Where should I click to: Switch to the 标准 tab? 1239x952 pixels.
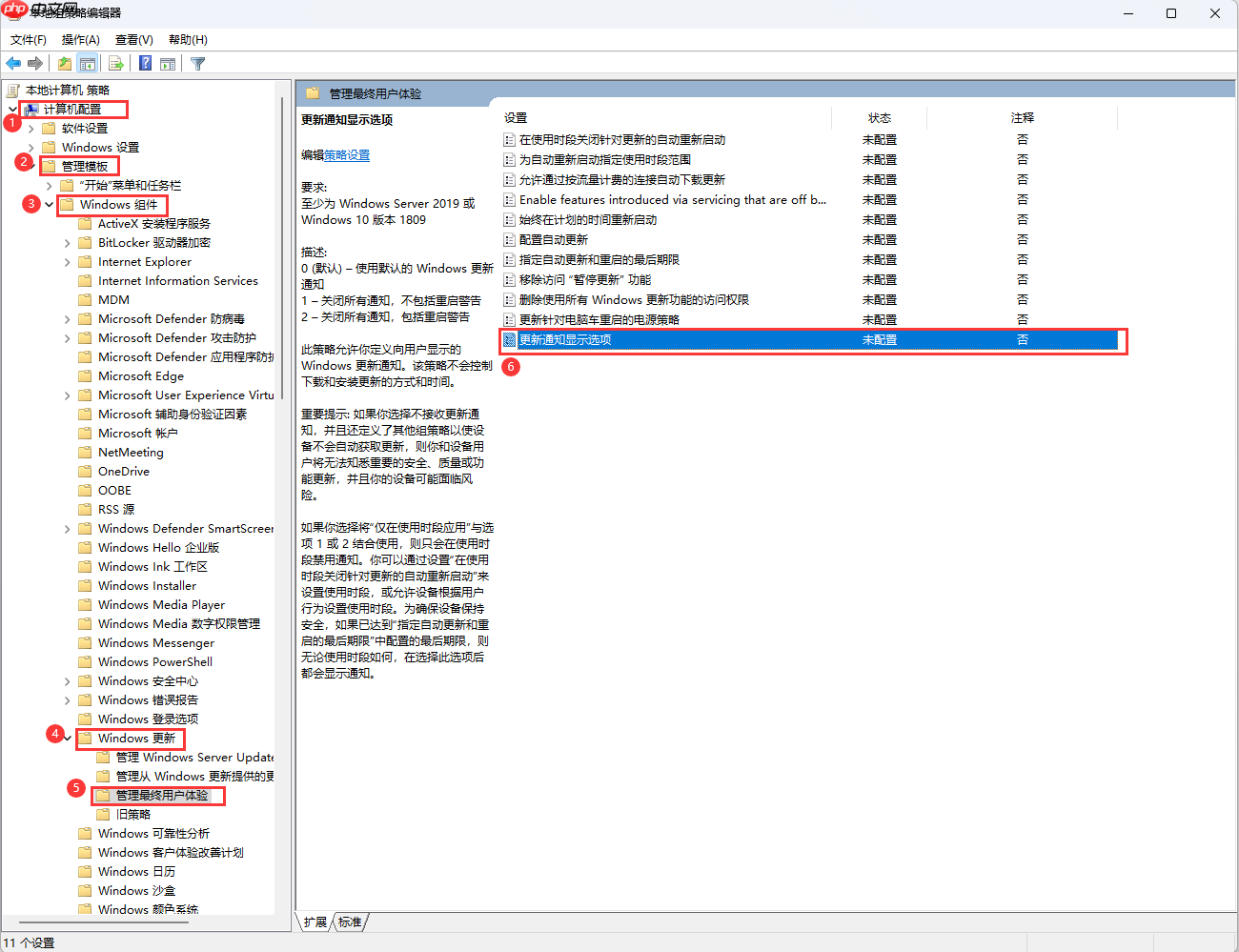[349, 922]
